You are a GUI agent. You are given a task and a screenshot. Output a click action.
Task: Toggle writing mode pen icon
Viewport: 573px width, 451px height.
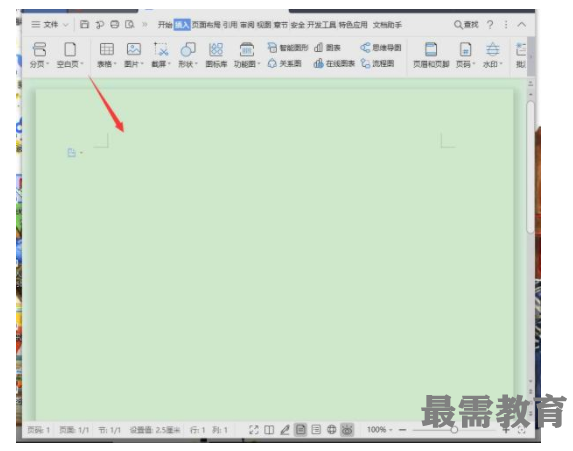pos(285,430)
